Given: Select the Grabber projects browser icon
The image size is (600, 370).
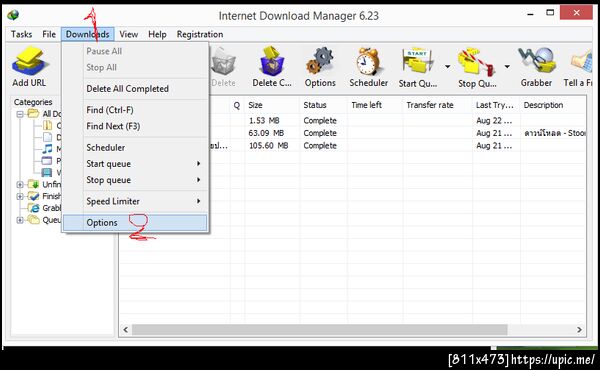Looking at the screenshot, I should [x=34, y=208].
